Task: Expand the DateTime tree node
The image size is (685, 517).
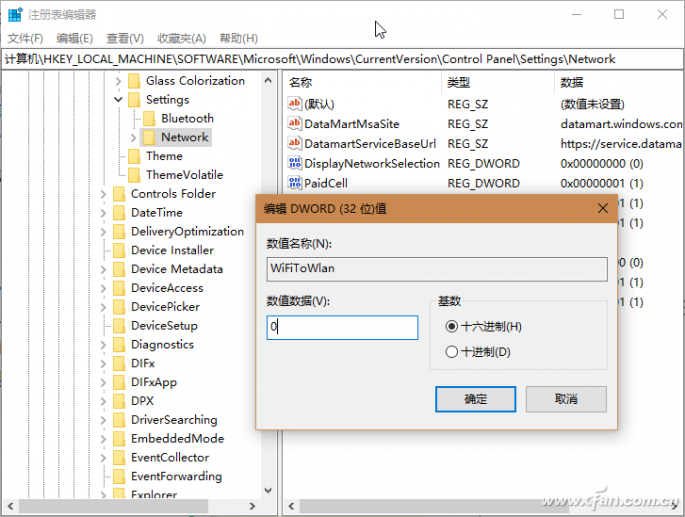Action: tap(103, 213)
